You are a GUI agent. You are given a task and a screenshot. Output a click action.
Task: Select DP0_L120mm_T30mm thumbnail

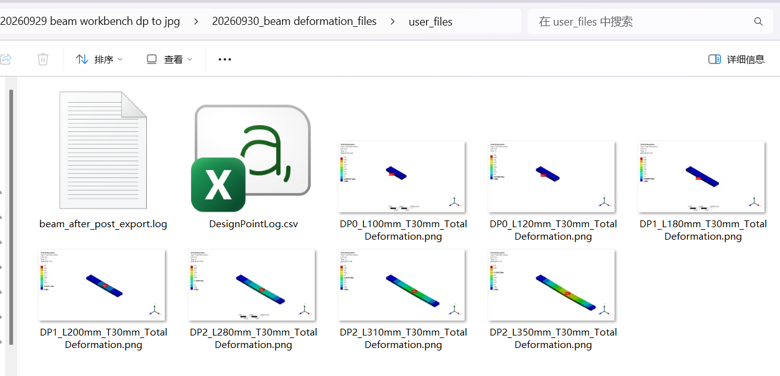(x=552, y=177)
